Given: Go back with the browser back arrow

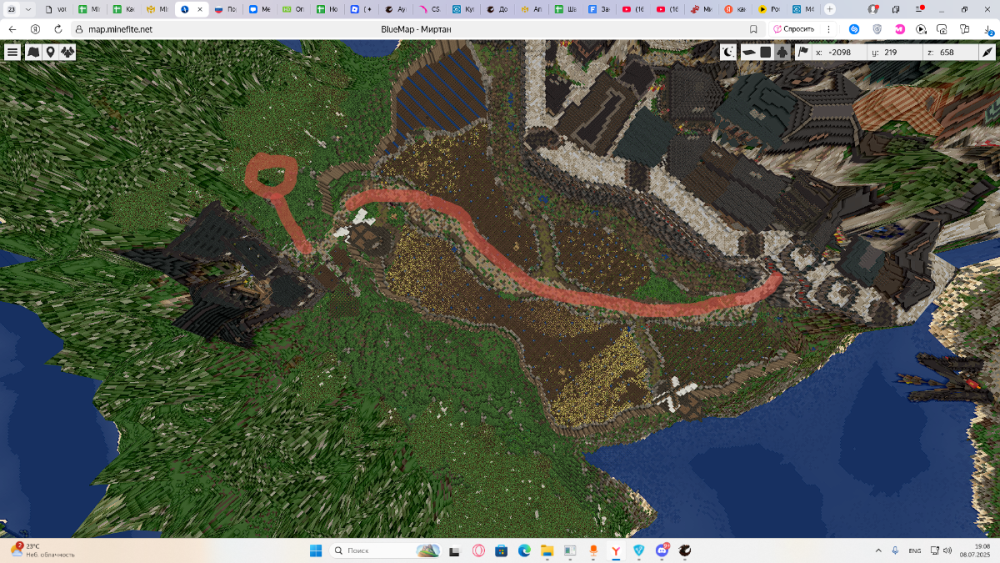Looking at the screenshot, I should 12,29.
